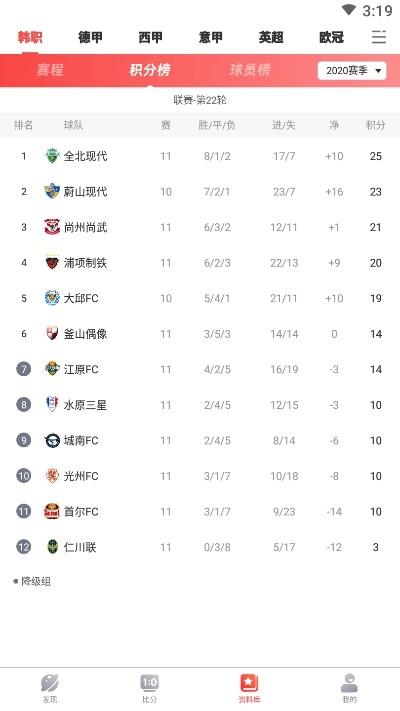Expand the 2020赛季 season dropdown
Image resolution: width=400 pixels, height=711 pixels.
(x=352, y=71)
